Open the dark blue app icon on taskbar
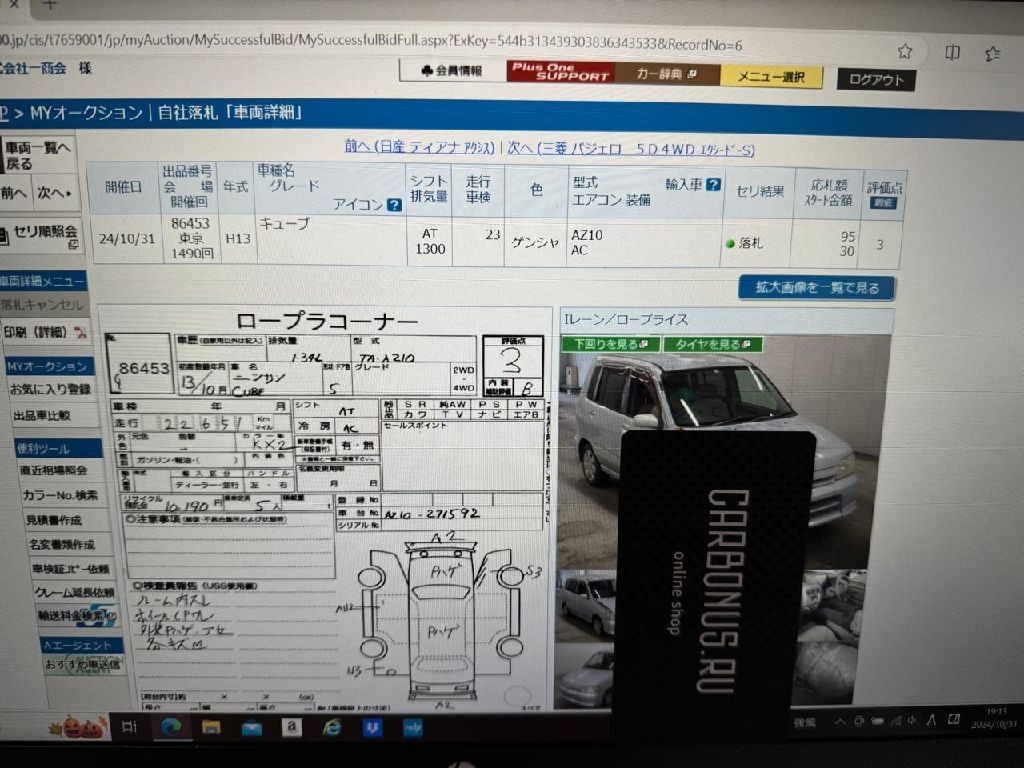The image size is (1024, 768). (x=372, y=727)
